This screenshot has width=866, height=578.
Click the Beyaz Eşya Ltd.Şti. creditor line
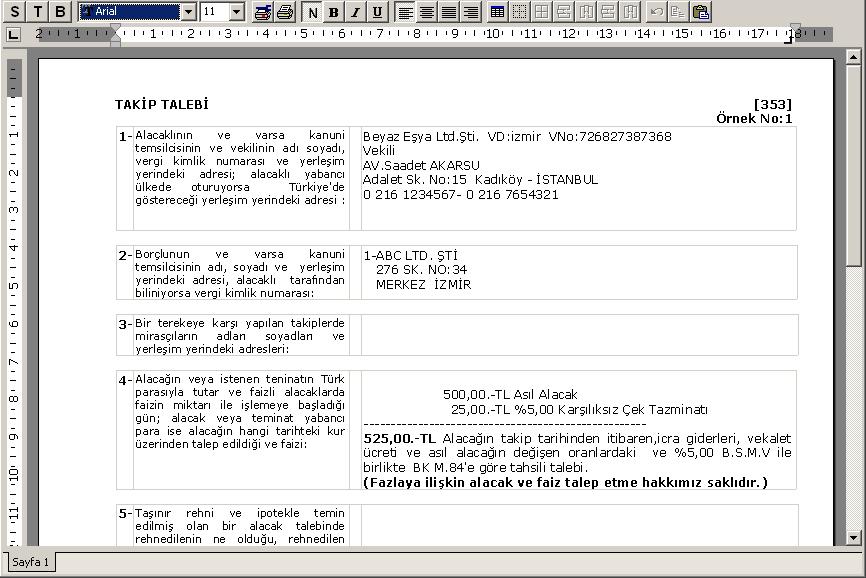[517, 136]
